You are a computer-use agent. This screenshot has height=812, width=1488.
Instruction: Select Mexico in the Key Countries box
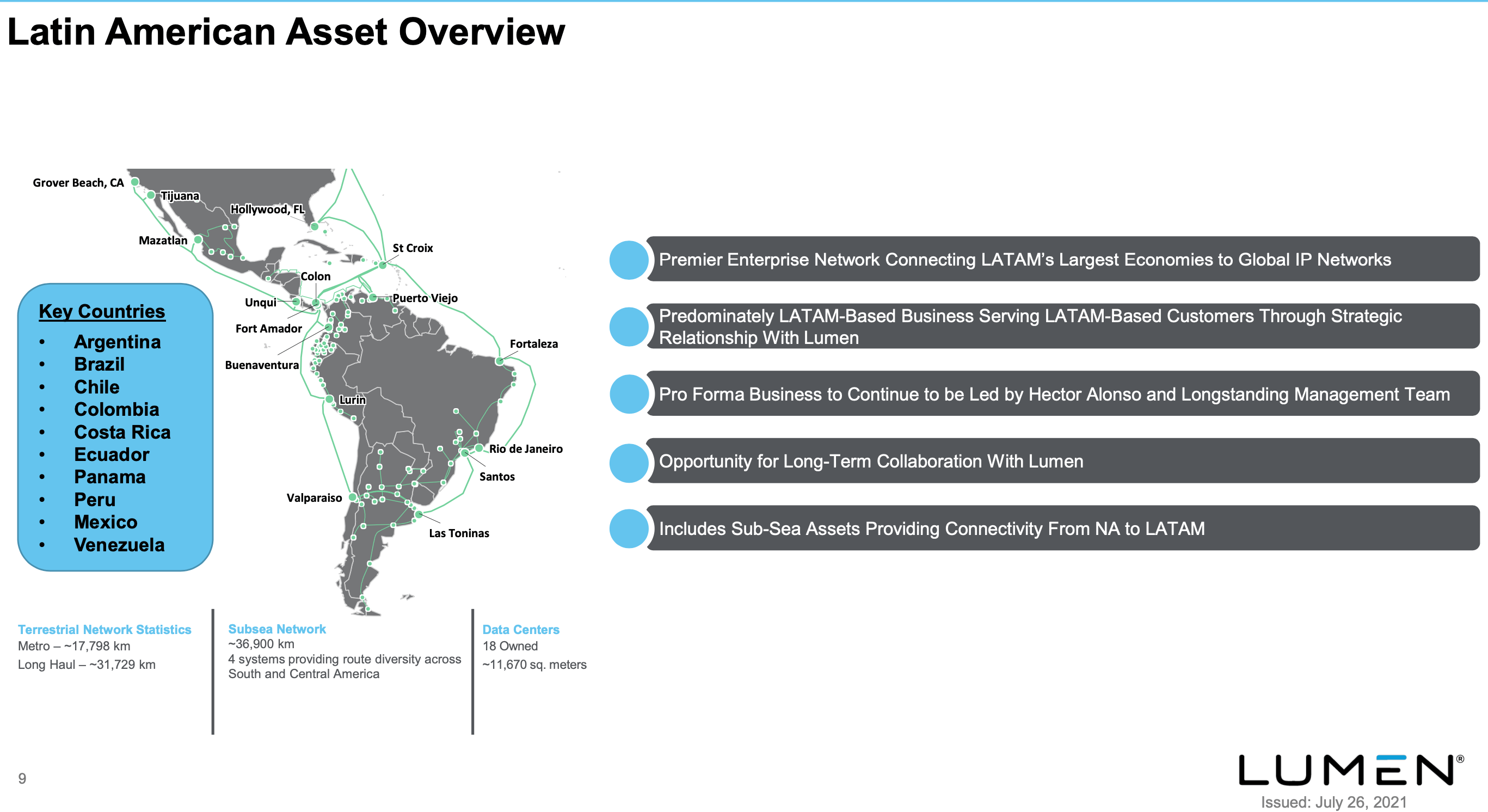click(x=106, y=522)
